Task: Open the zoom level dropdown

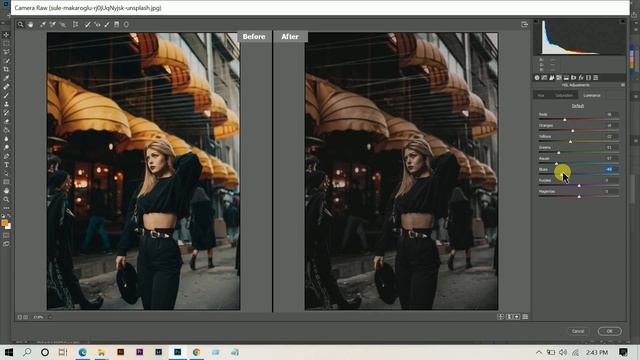Action: pos(50,317)
